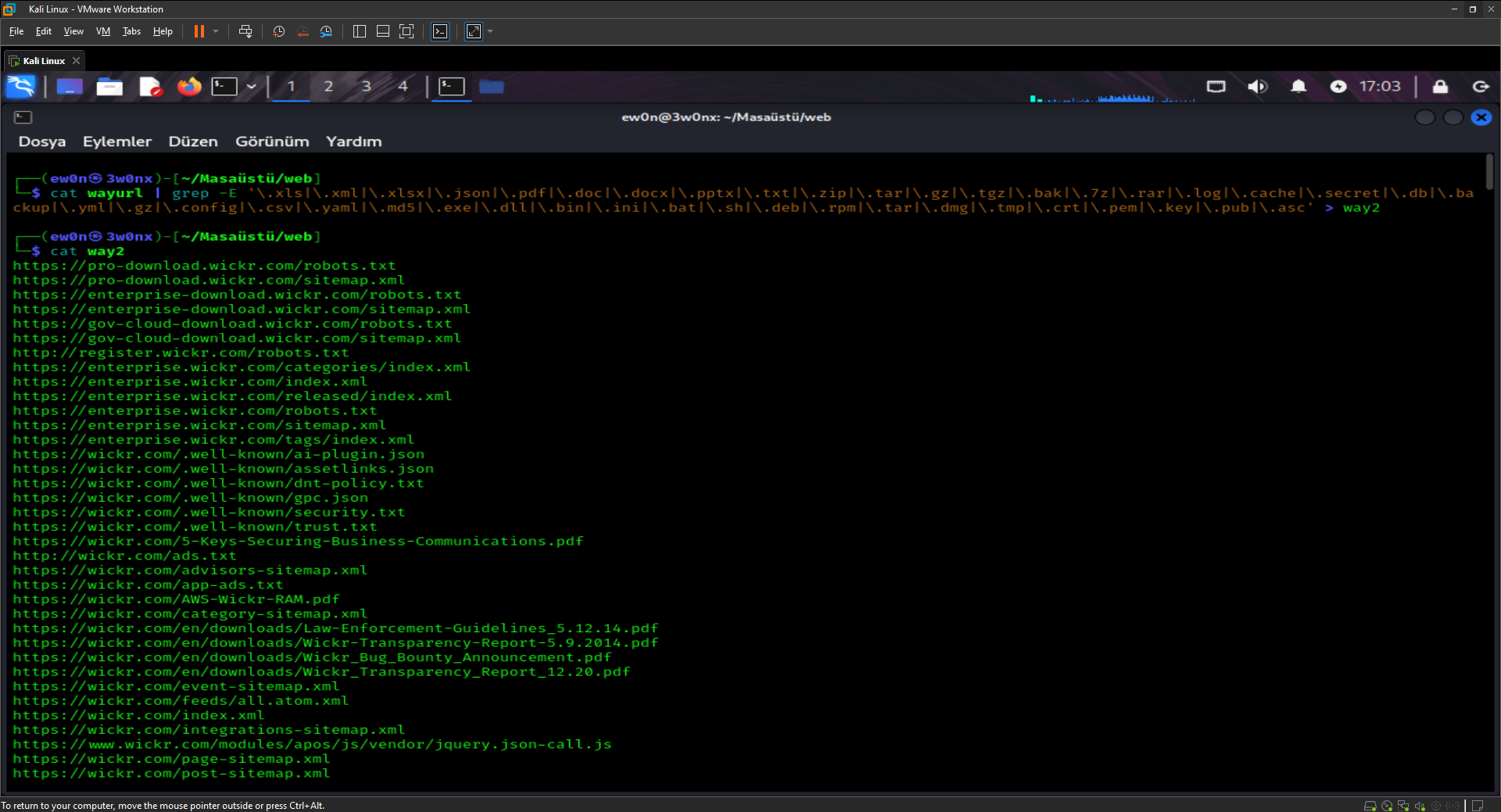Toggle the VMware library side panel
Image resolution: width=1501 pixels, height=812 pixels.
[360, 31]
